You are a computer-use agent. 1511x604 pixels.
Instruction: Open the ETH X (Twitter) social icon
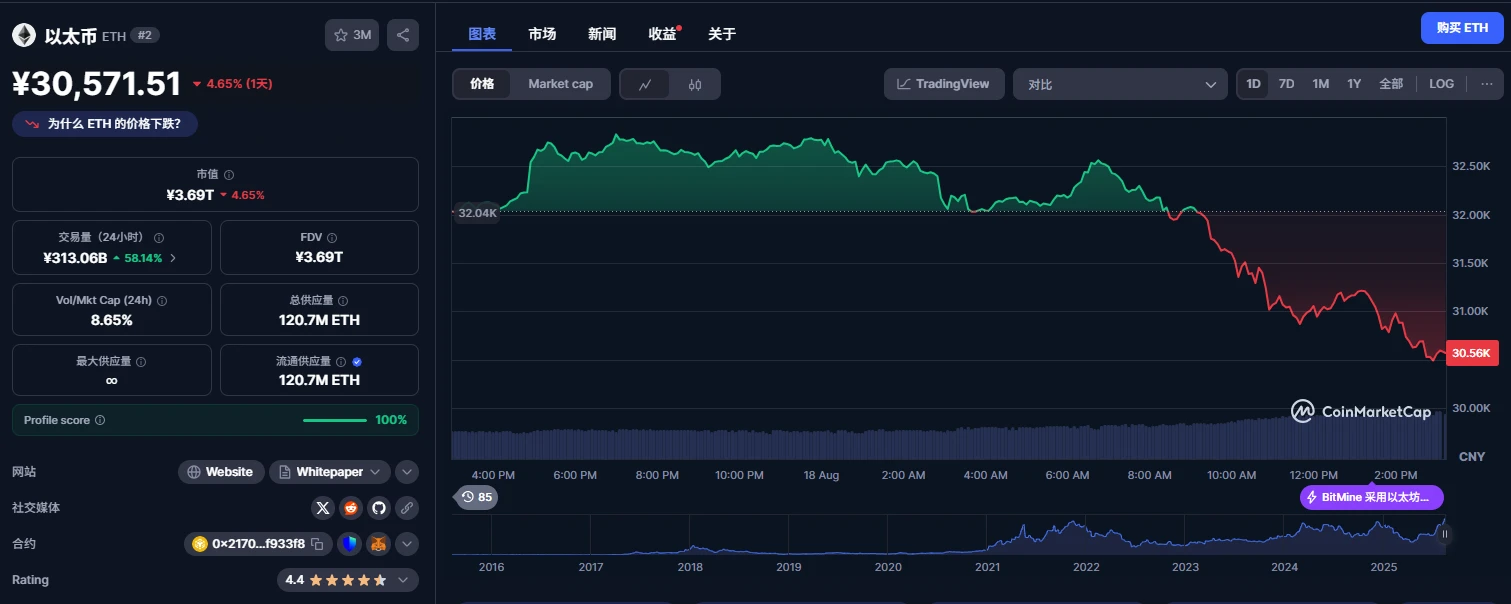coord(322,508)
